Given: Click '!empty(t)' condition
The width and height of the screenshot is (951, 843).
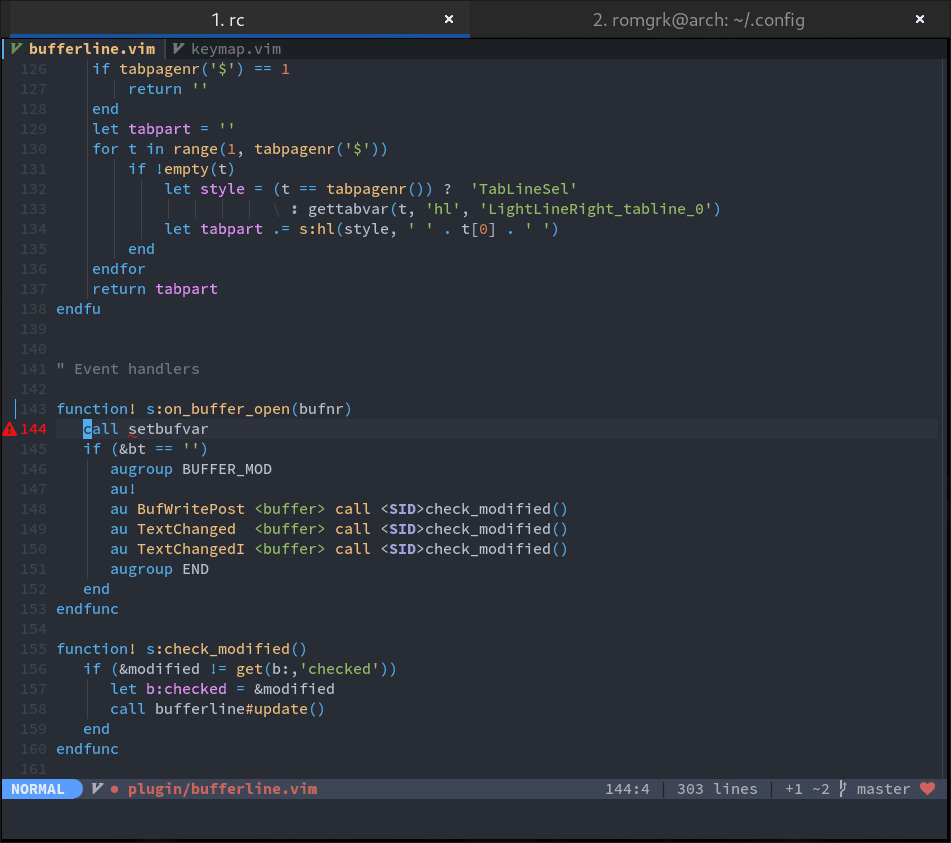Looking at the screenshot, I should (195, 169).
